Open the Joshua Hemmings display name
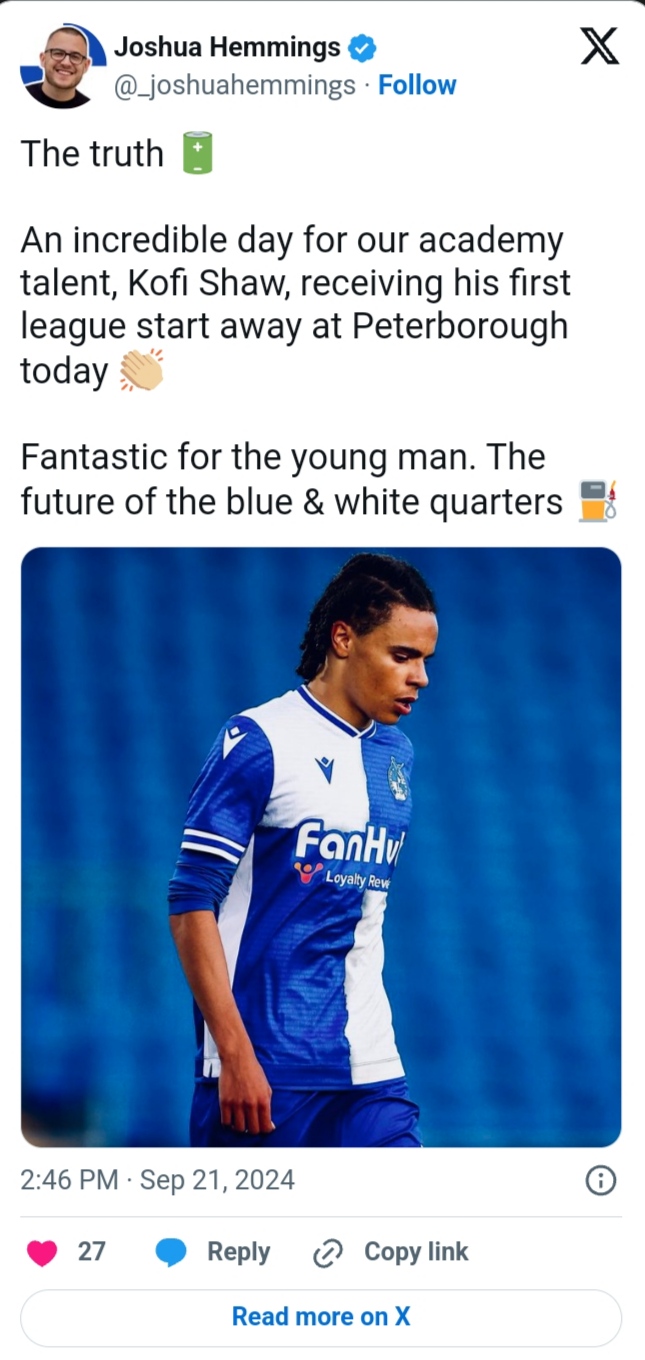 pyautogui.click(x=227, y=47)
